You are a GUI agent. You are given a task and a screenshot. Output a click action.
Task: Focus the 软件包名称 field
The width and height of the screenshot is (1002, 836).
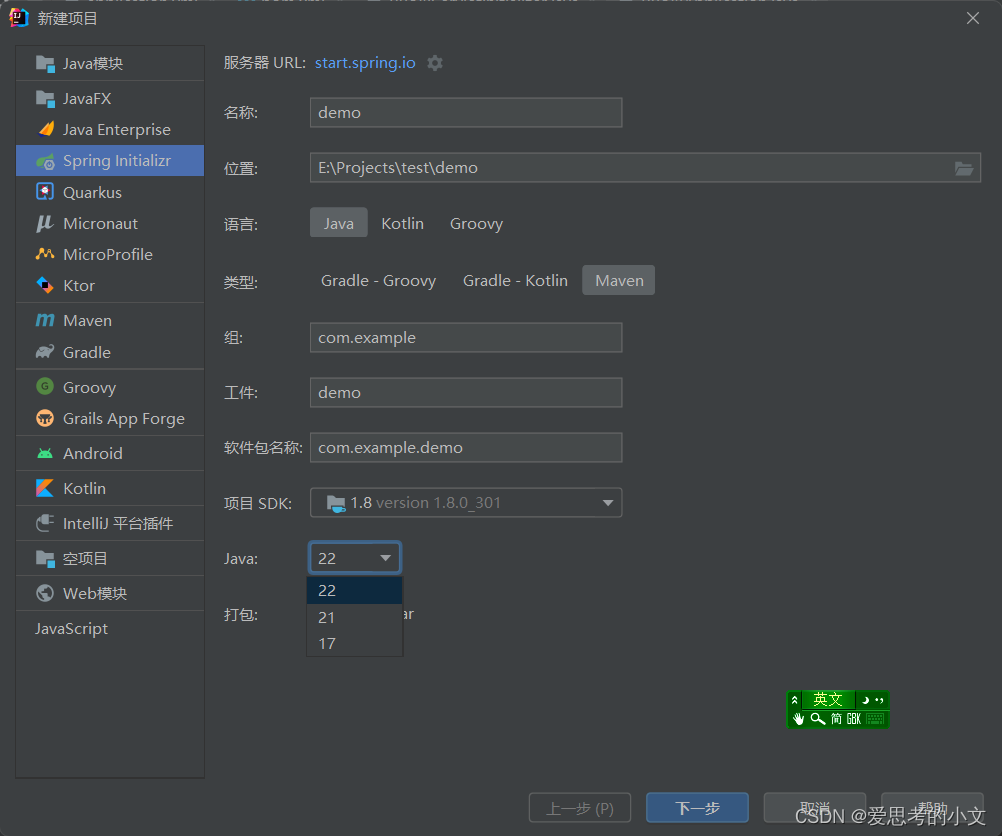466,447
